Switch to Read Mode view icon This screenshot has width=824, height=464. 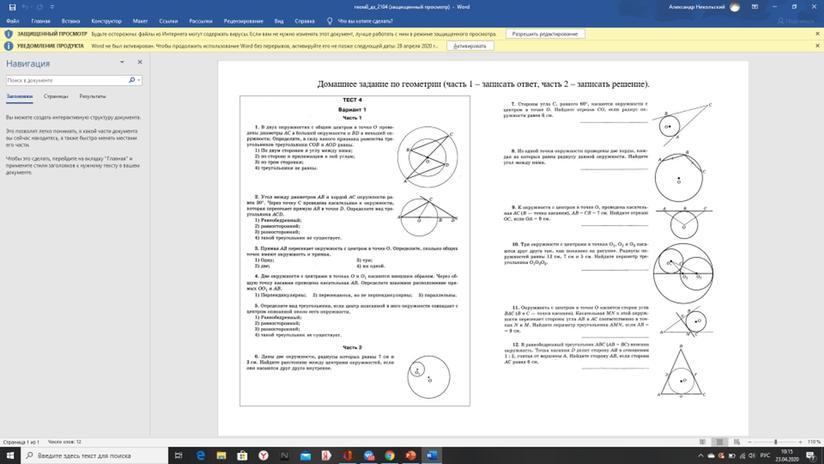(x=702, y=442)
